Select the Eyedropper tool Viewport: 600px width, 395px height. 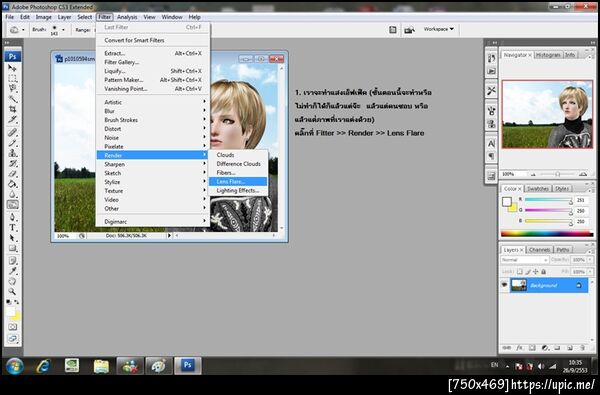12,271
